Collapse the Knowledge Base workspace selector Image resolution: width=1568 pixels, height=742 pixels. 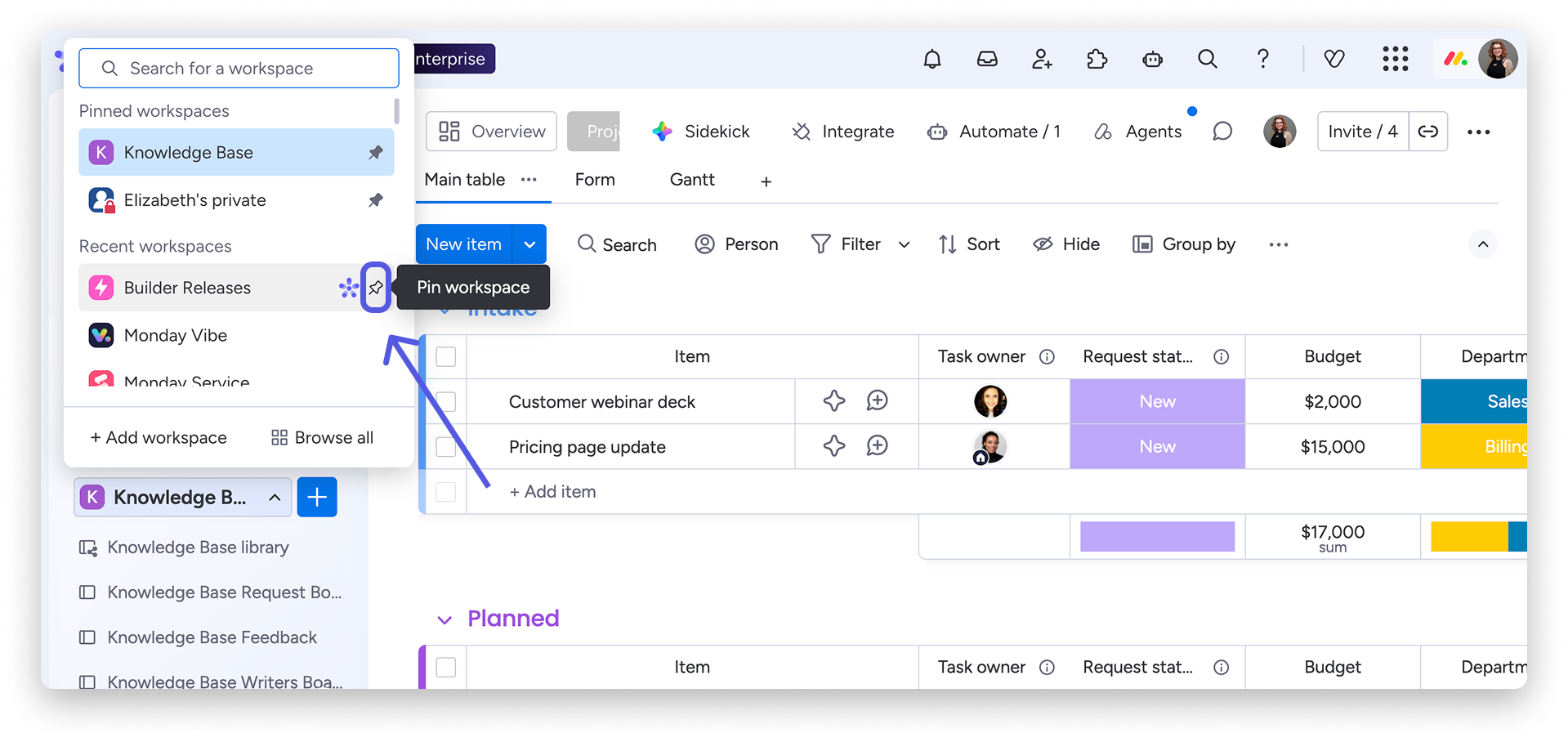(275, 498)
